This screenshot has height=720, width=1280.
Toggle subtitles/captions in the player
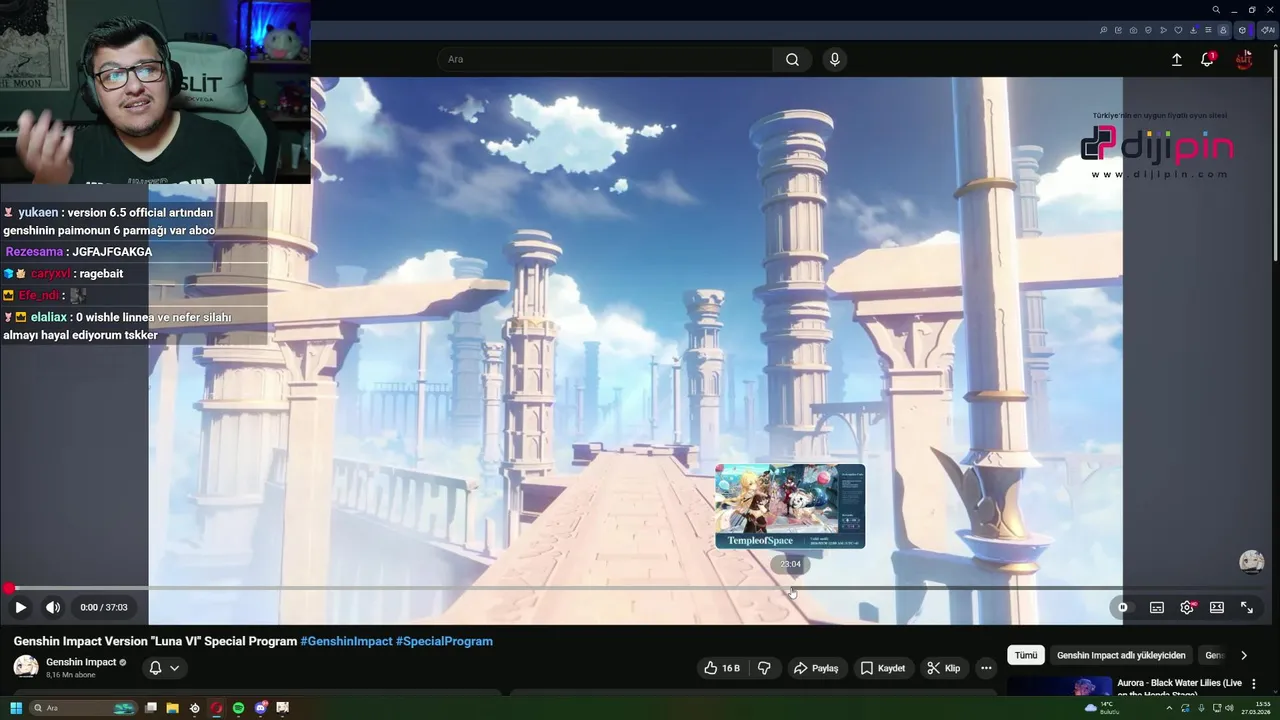[1157, 607]
